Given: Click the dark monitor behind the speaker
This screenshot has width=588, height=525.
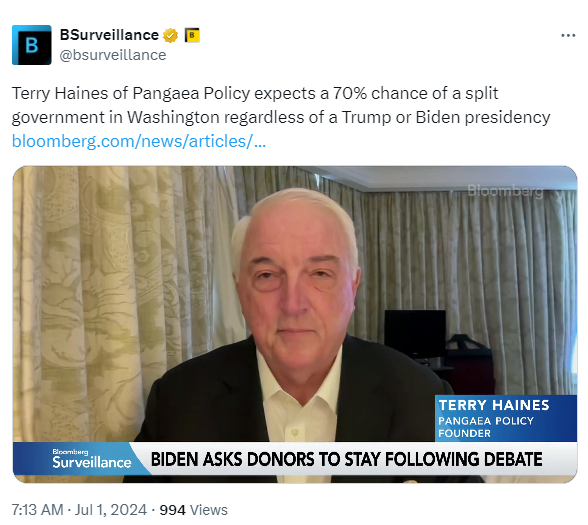Looking at the screenshot, I should [415, 334].
